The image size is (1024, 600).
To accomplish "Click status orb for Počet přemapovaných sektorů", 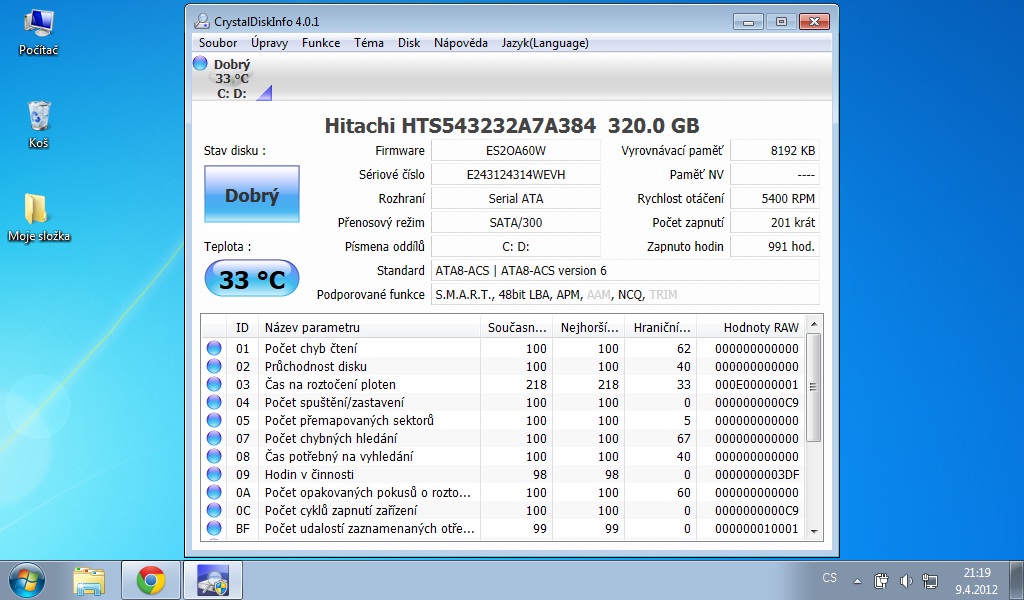I will 214,420.
